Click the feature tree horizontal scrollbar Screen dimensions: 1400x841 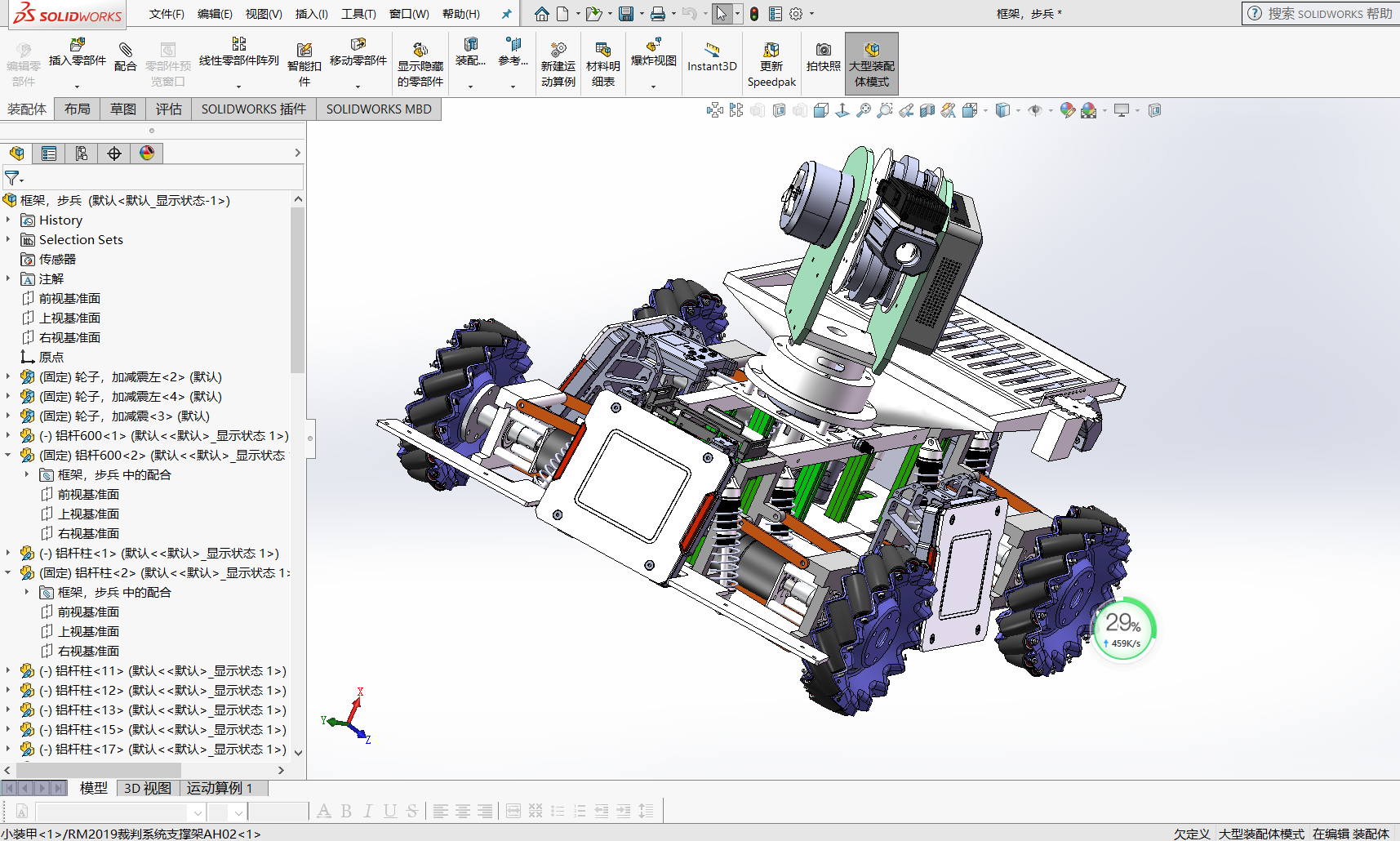click(x=98, y=770)
